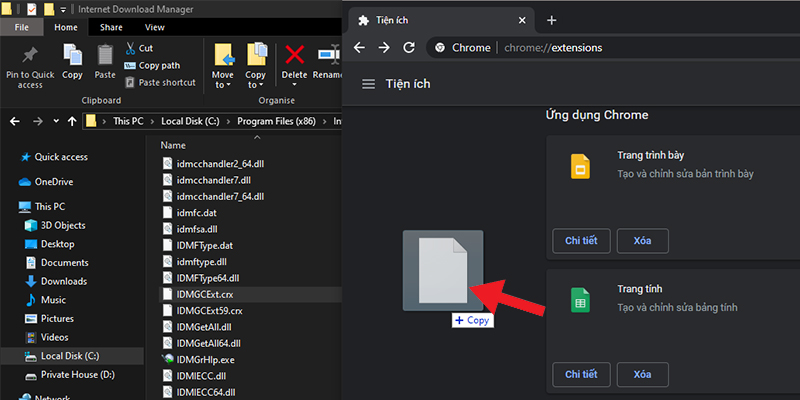Select Quick access in navigation pane

pos(54,157)
